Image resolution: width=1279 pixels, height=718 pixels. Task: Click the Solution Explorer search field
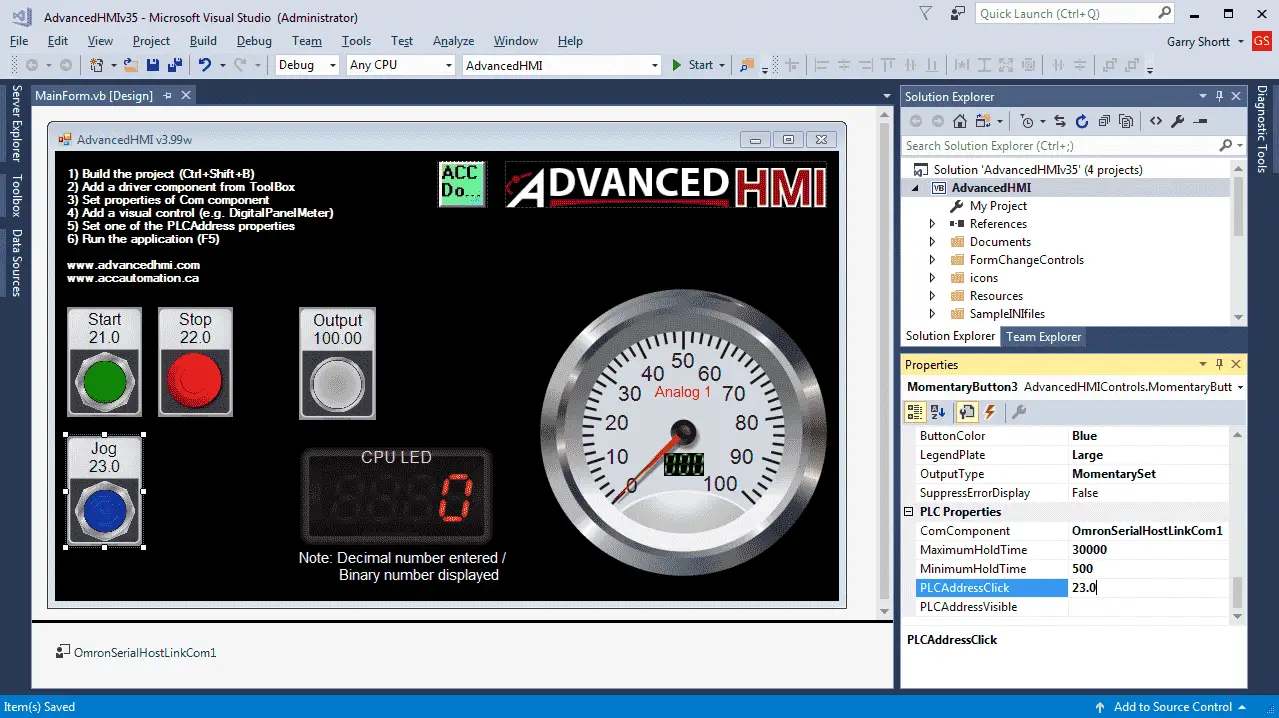pyautogui.click(x=1060, y=146)
